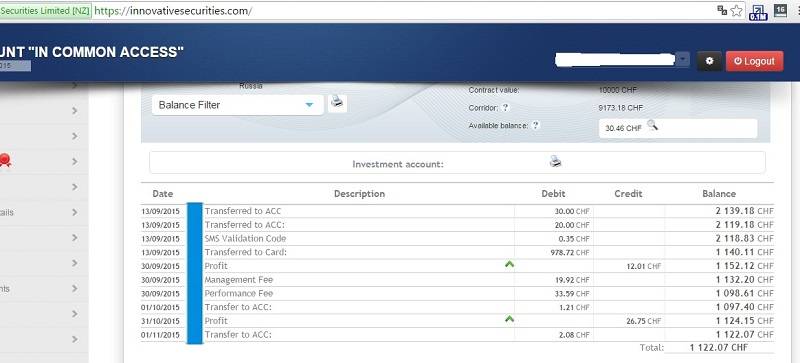This screenshot has height=363, width=800.
Task: Expand the sidebar row with red ribbon
Action: click(75, 161)
